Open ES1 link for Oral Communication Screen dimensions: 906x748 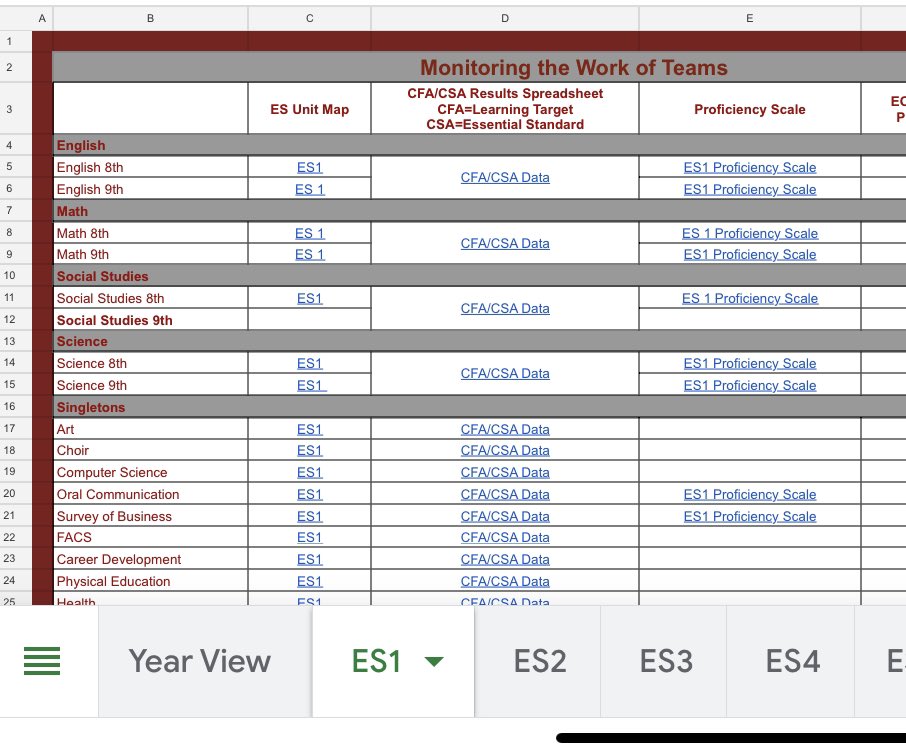[310, 494]
